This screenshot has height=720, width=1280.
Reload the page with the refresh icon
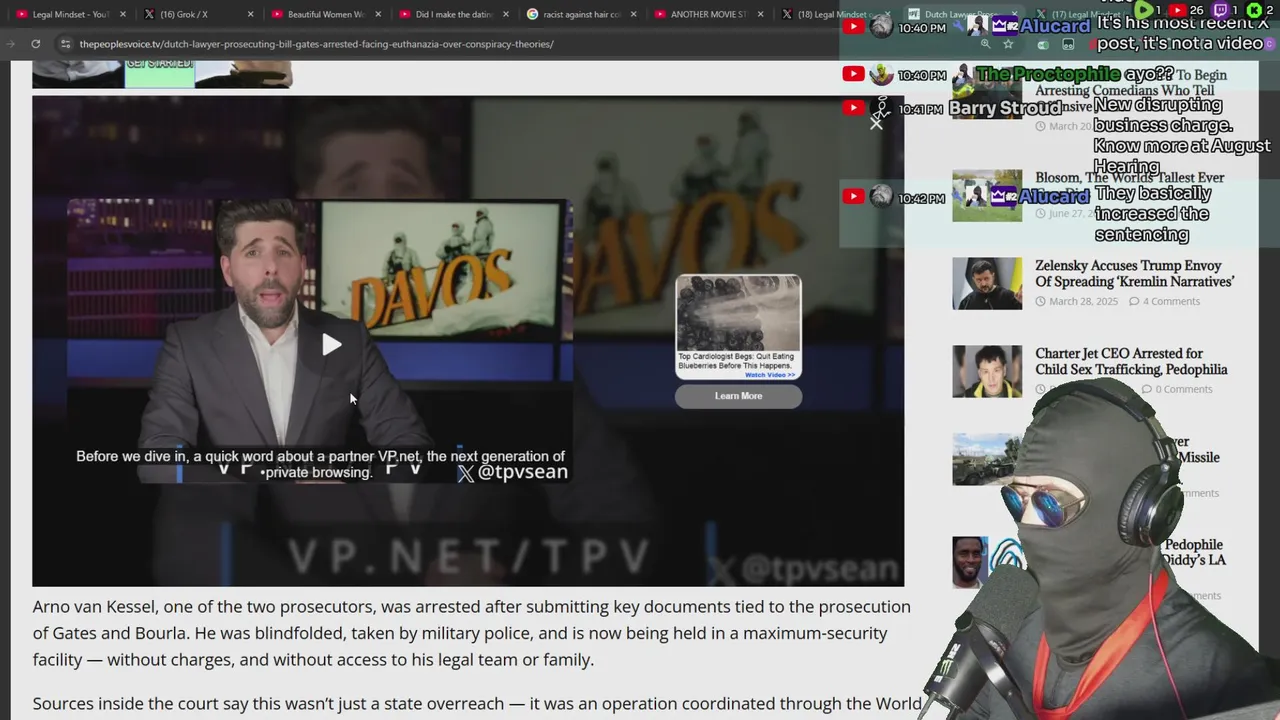click(35, 44)
